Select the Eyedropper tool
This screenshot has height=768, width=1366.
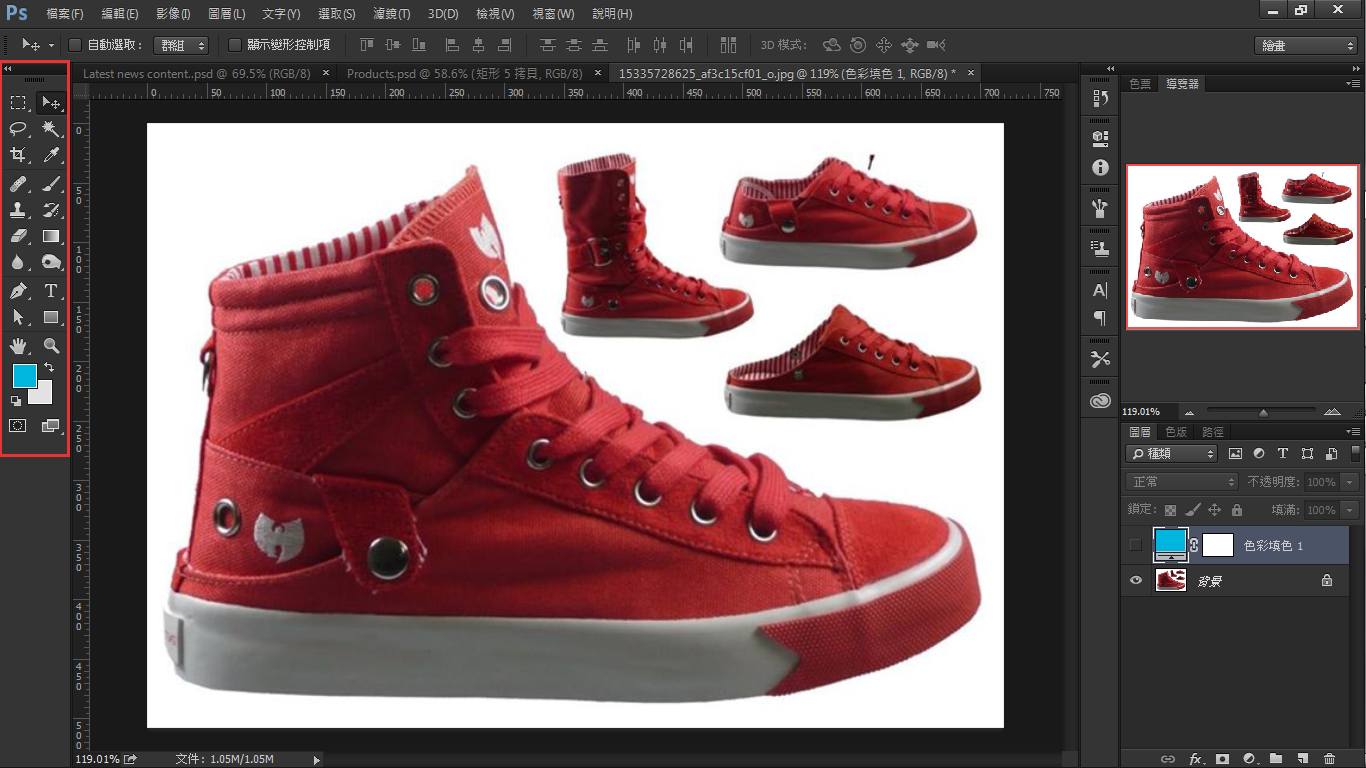coord(50,155)
